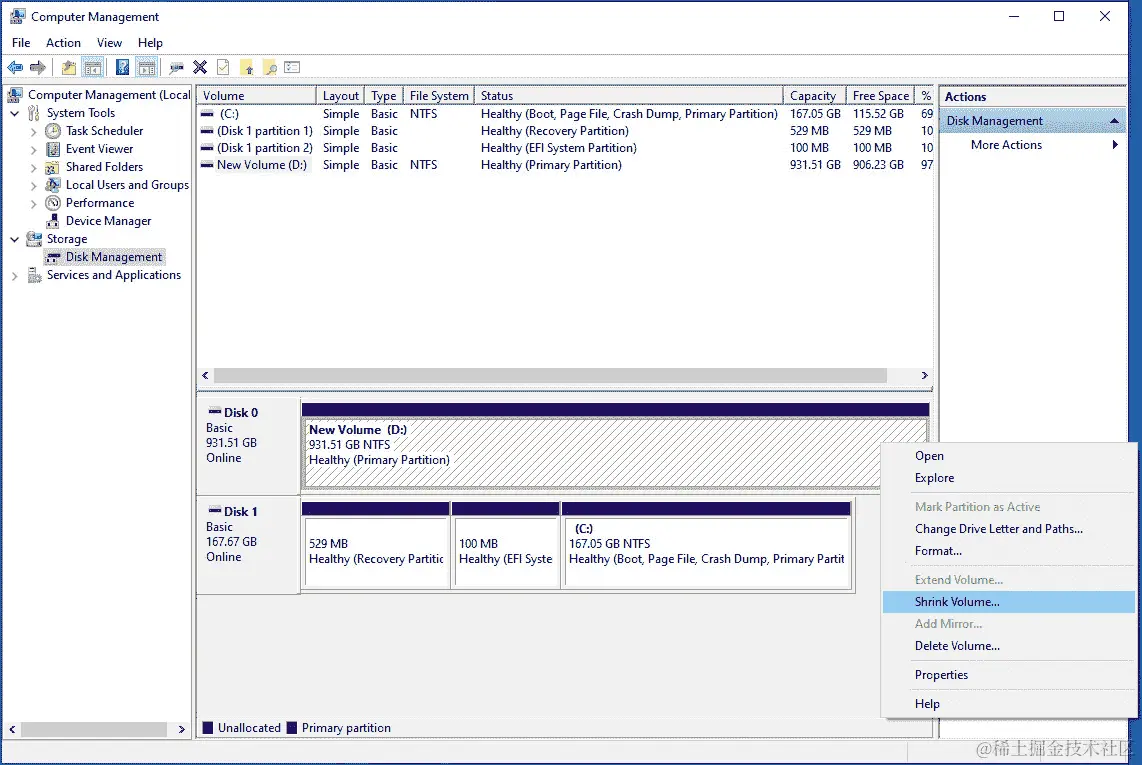The image size is (1142, 765).
Task: Choose Delete Volume from context menu
Action: pos(957,646)
